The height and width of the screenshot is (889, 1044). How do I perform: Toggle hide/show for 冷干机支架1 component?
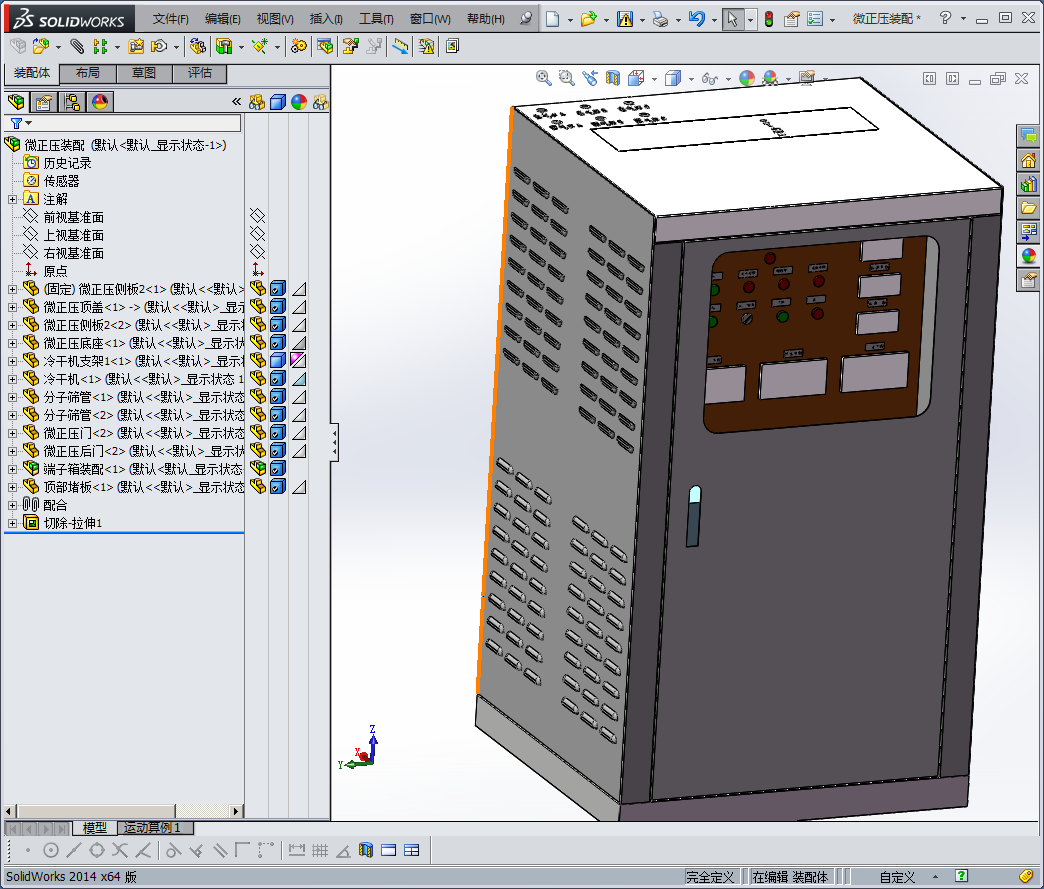[258, 360]
